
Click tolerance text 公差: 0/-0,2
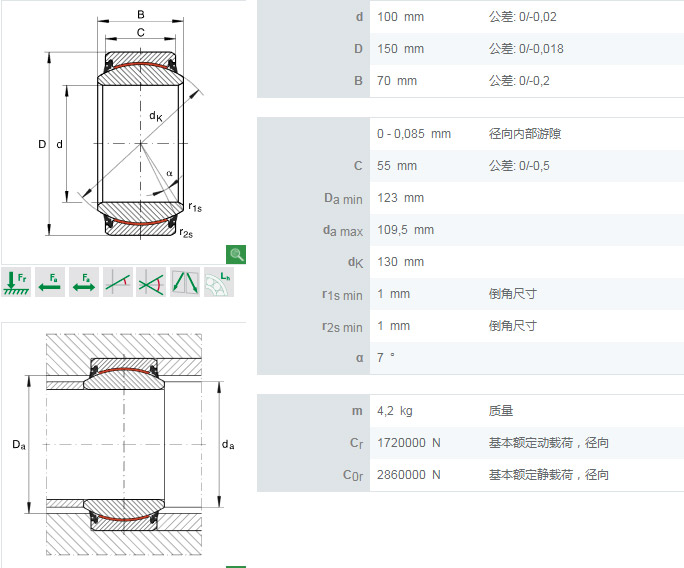coord(519,81)
